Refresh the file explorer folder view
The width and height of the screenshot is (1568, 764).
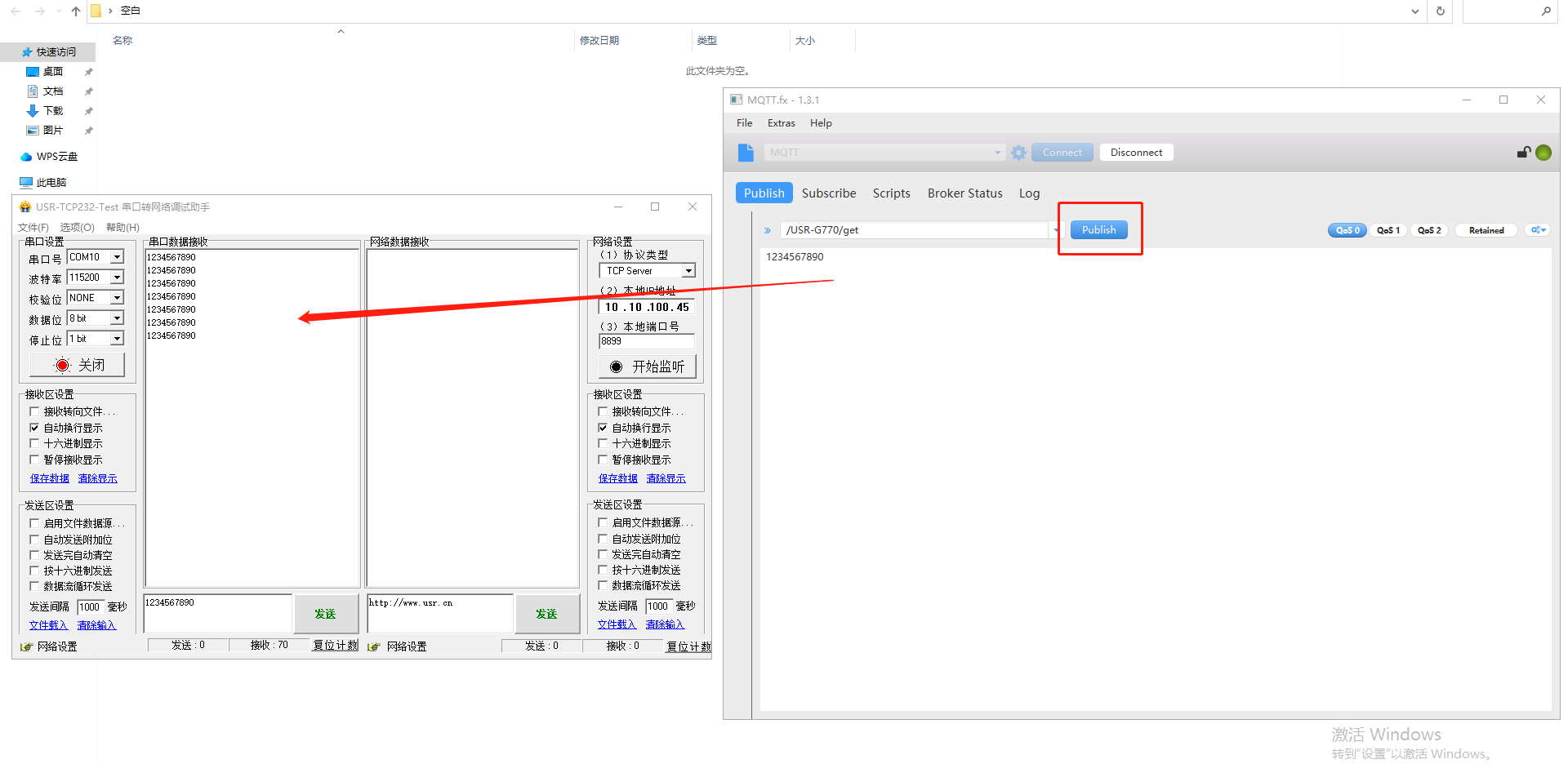click(1440, 11)
